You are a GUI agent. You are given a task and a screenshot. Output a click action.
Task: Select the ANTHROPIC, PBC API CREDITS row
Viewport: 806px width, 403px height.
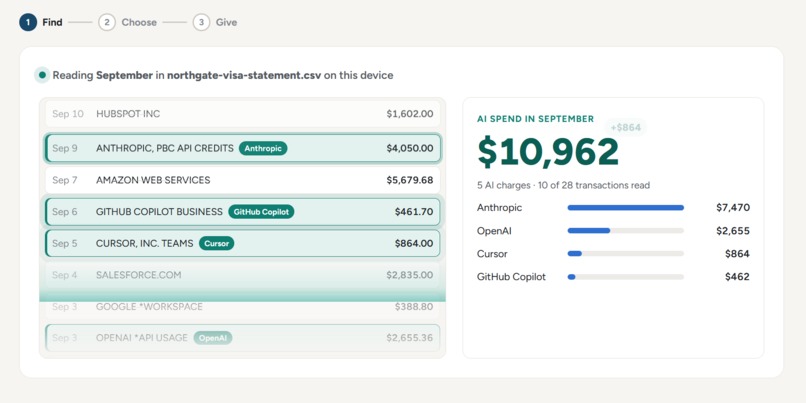coord(243,148)
